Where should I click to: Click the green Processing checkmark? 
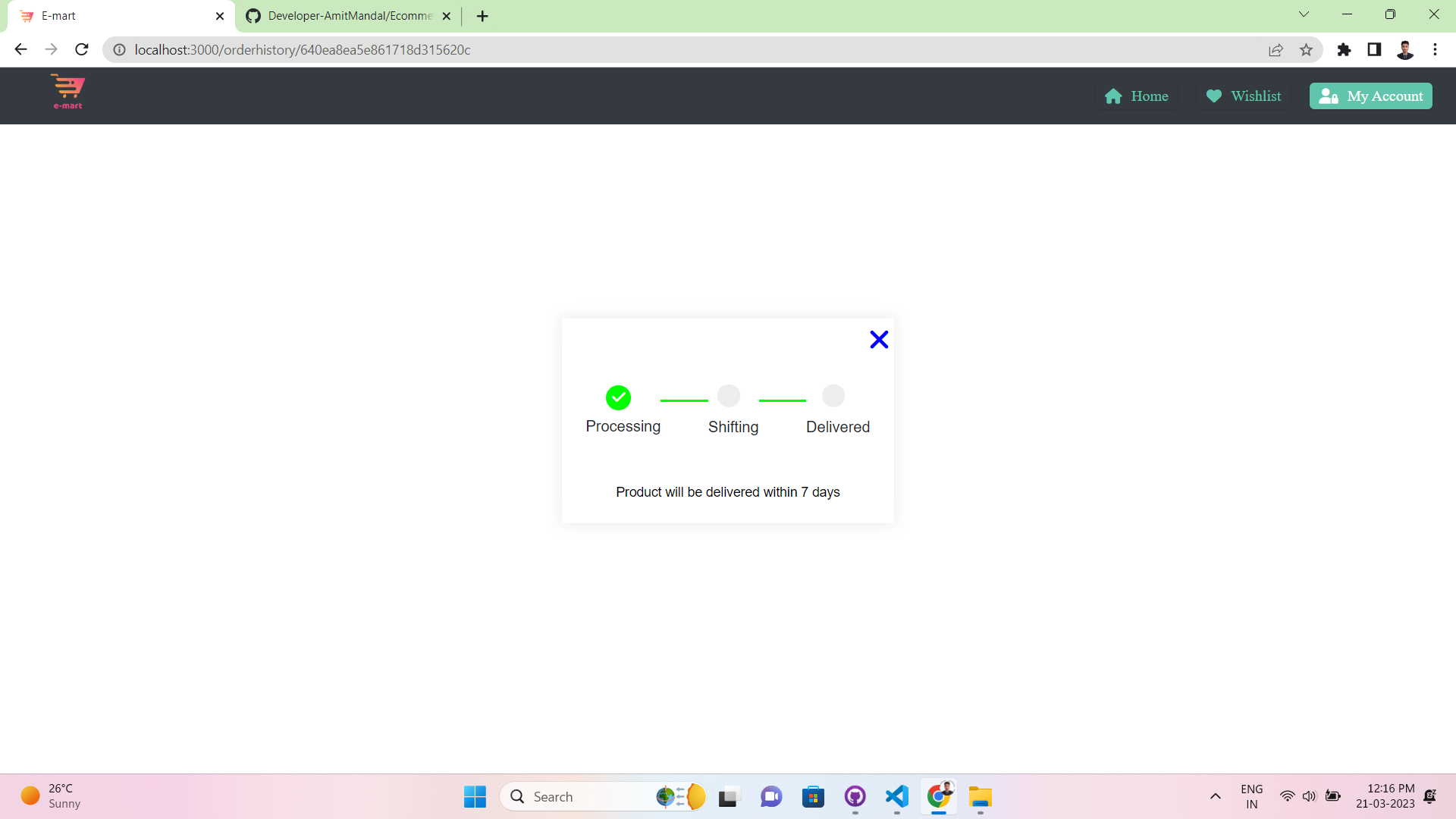[x=618, y=397]
